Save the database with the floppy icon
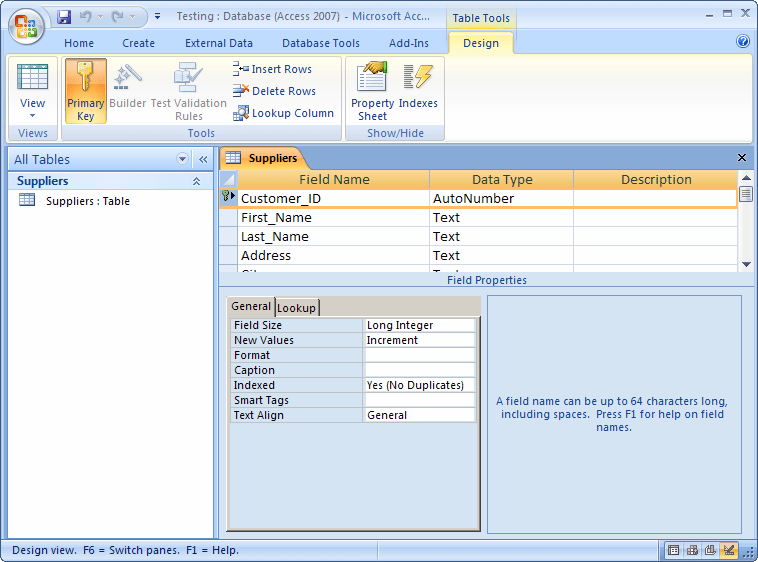The image size is (758, 562). tap(64, 17)
